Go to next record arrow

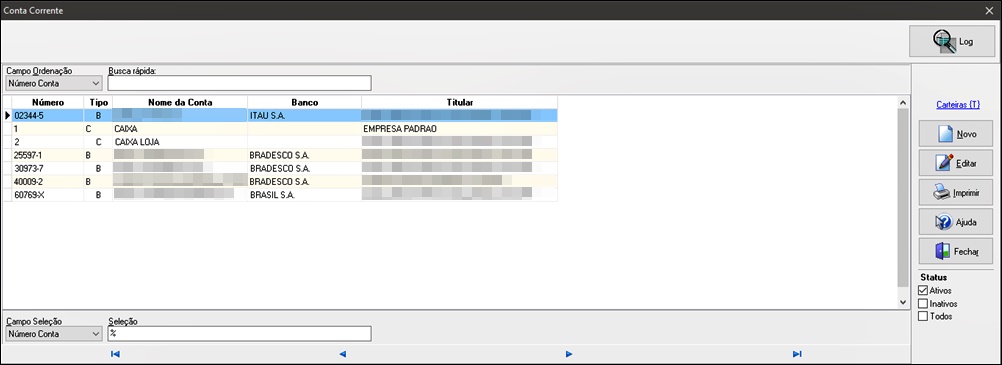point(569,353)
